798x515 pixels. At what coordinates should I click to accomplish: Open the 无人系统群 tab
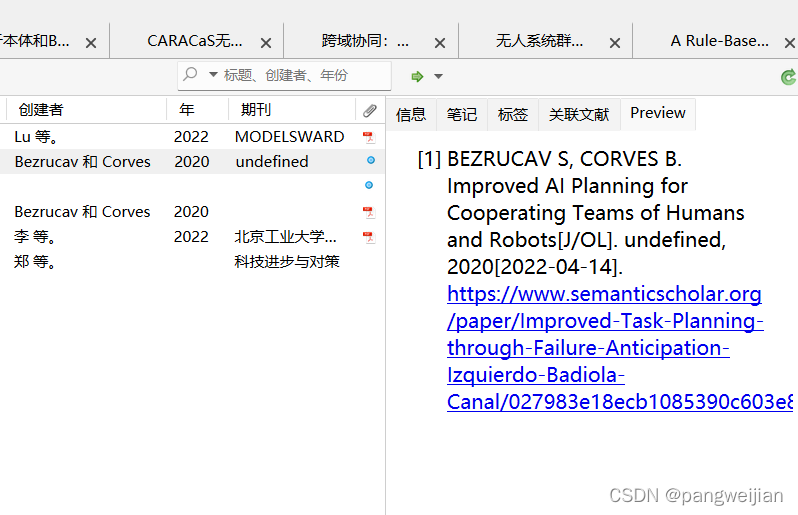point(539,41)
